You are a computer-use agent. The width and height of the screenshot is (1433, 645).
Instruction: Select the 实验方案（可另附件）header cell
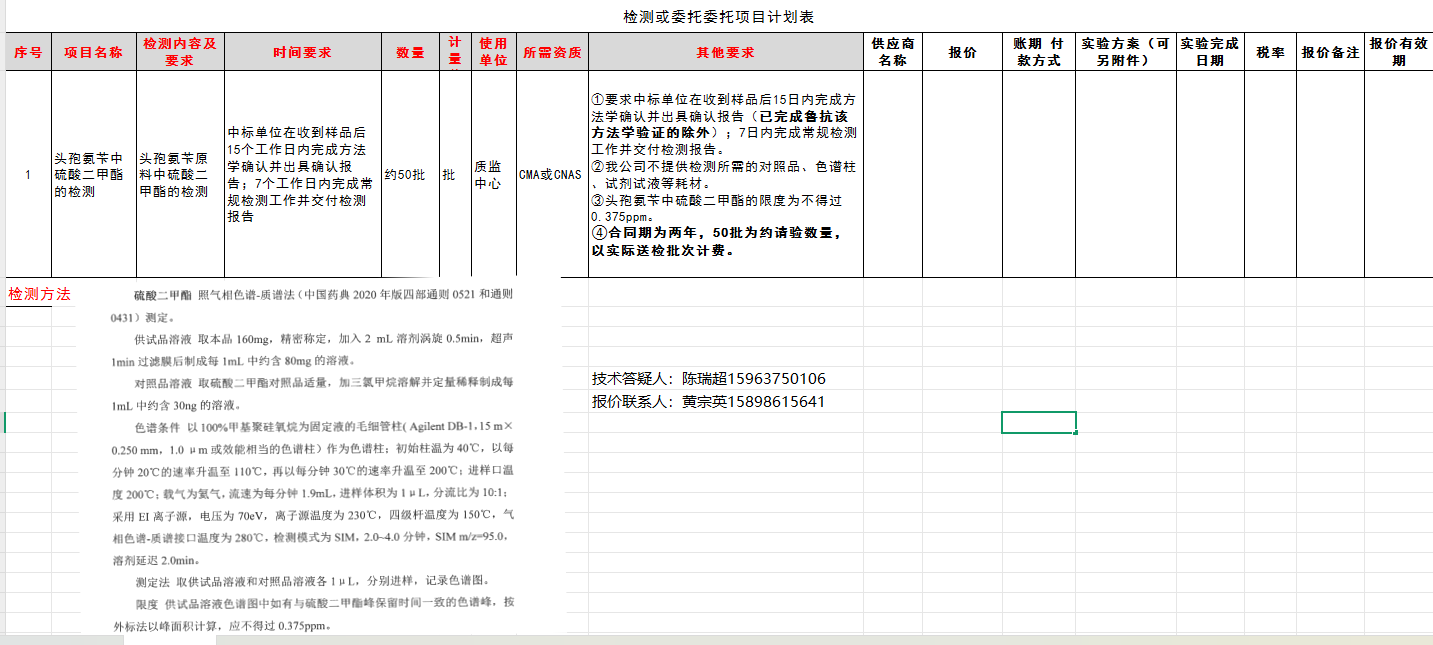[1125, 52]
